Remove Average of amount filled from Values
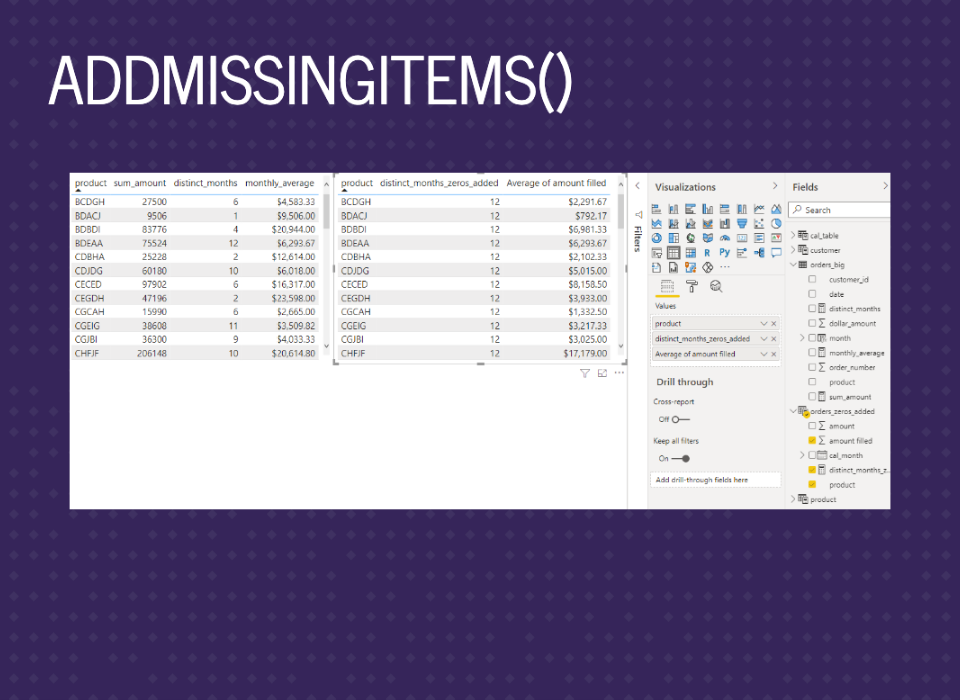The height and width of the screenshot is (700, 960). click(x=774, y=354)
